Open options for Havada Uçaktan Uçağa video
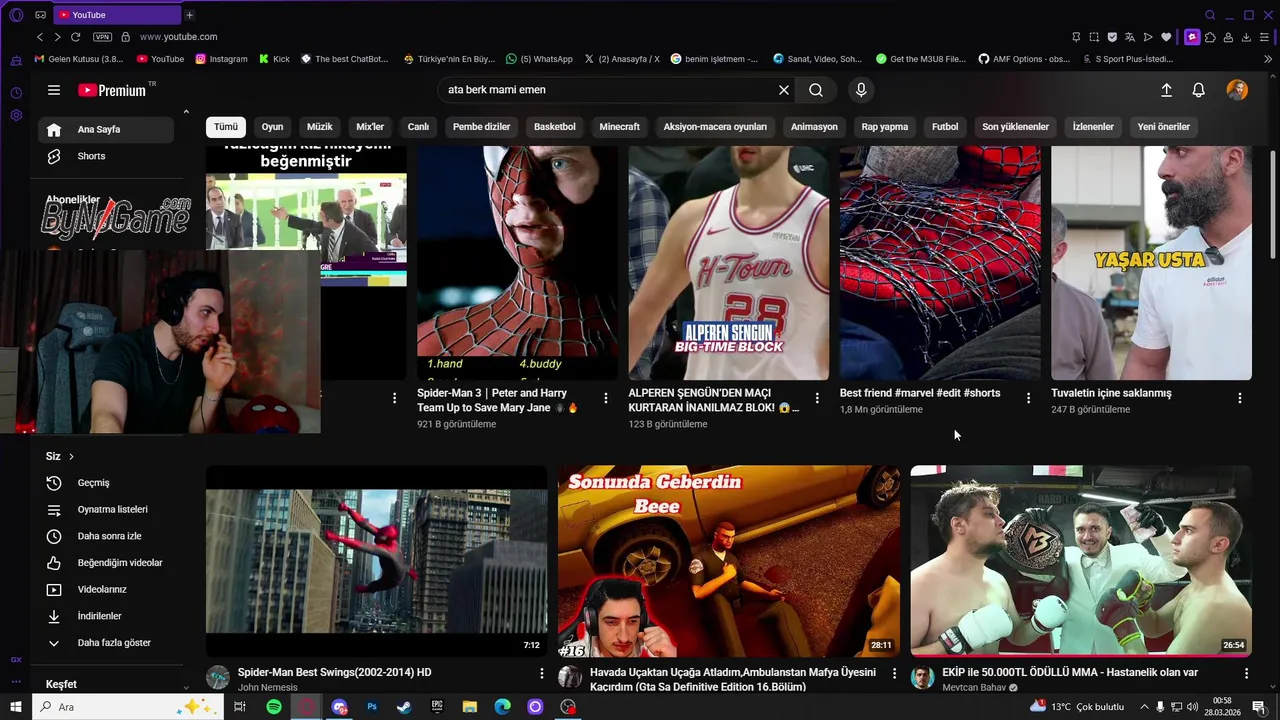Screen dimensions: 1280x720 pyautogui.click(x=894, y=674)
